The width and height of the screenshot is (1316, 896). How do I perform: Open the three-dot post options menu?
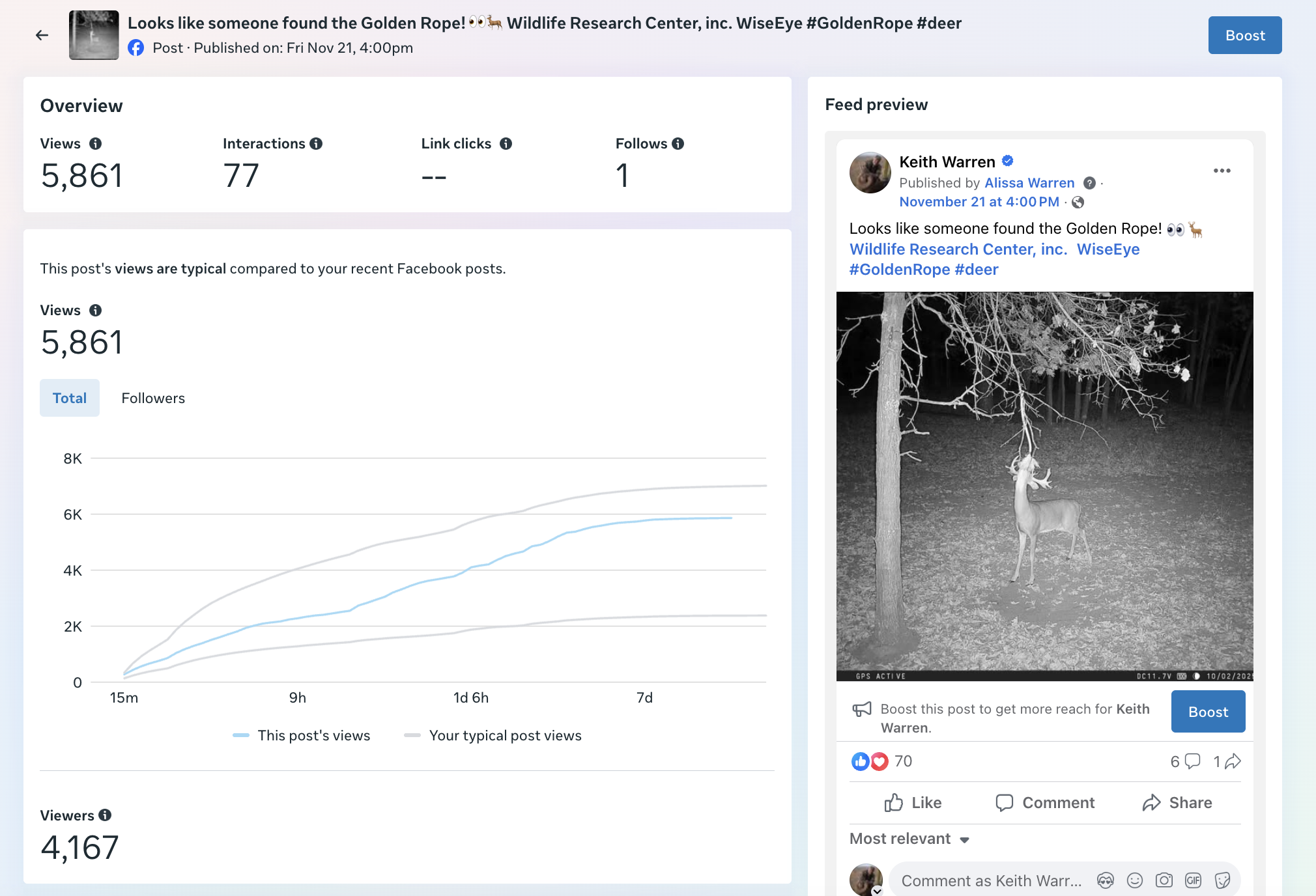[1222, 171]
